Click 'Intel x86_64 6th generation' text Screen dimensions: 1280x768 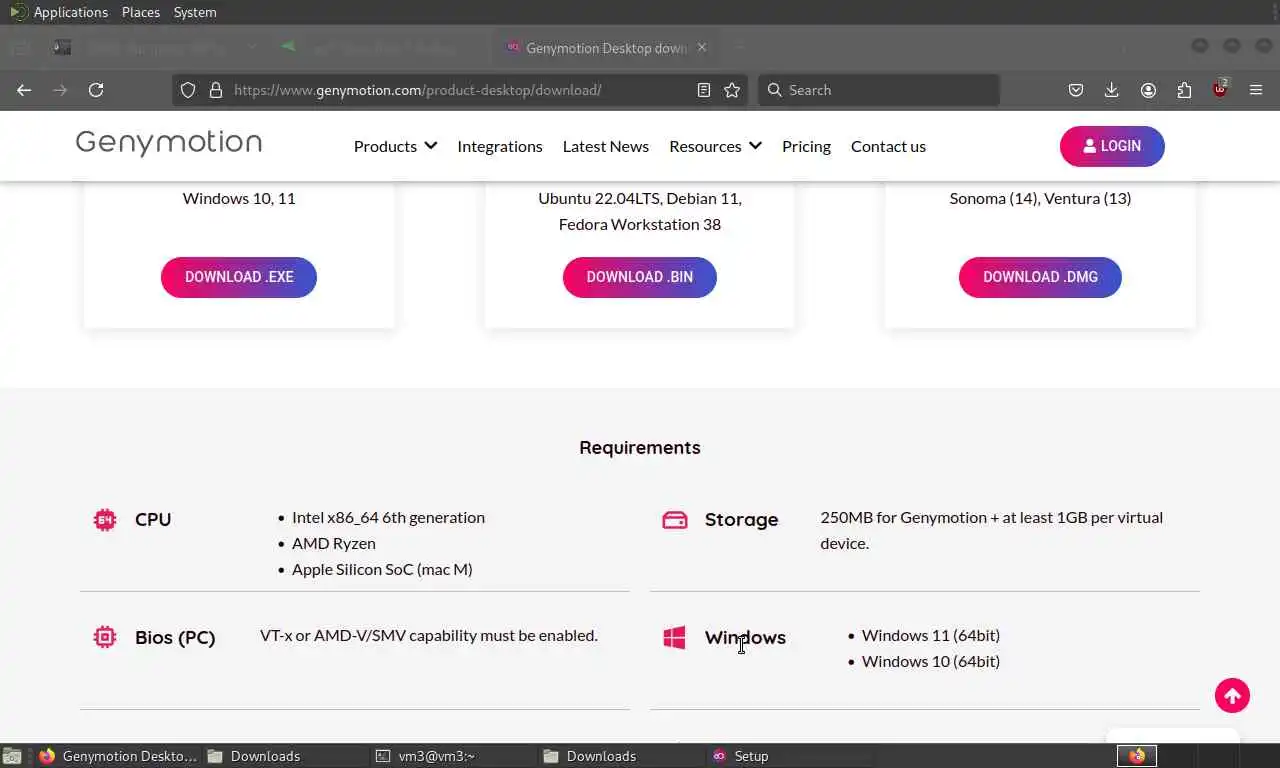(x=388, y=517)
